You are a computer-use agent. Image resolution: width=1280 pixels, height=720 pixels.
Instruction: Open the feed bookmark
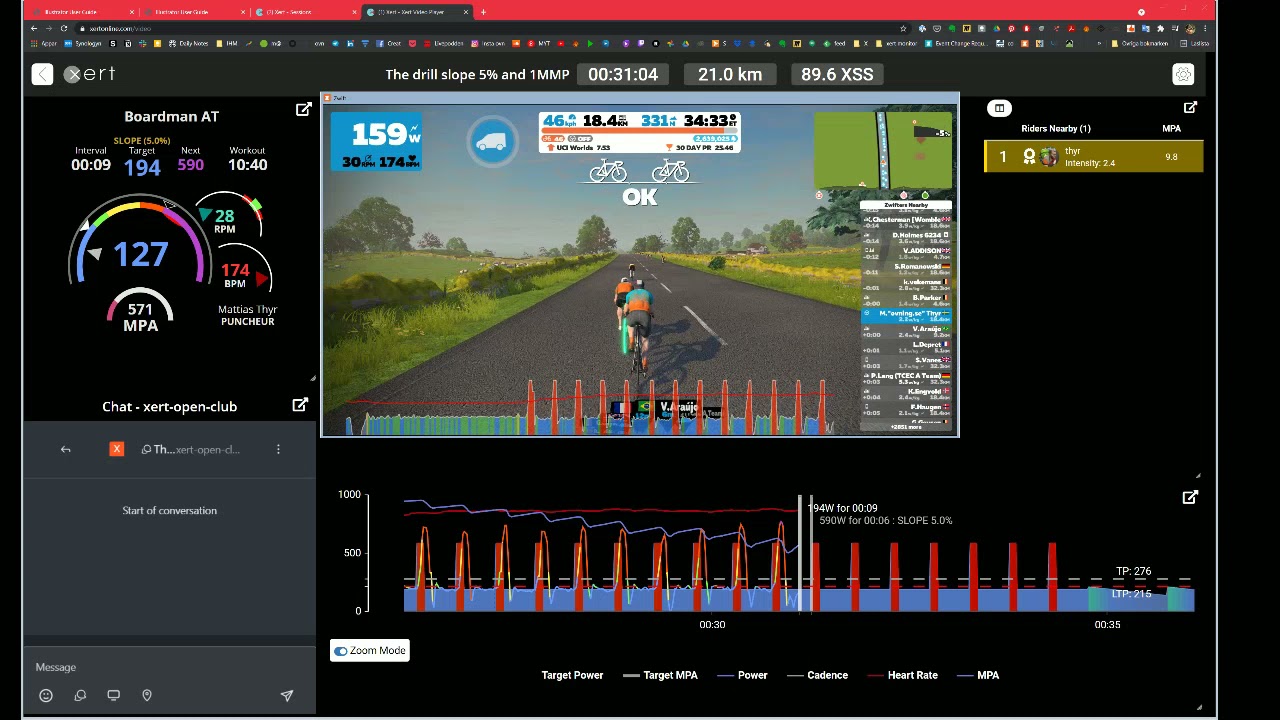click(834, 44)
